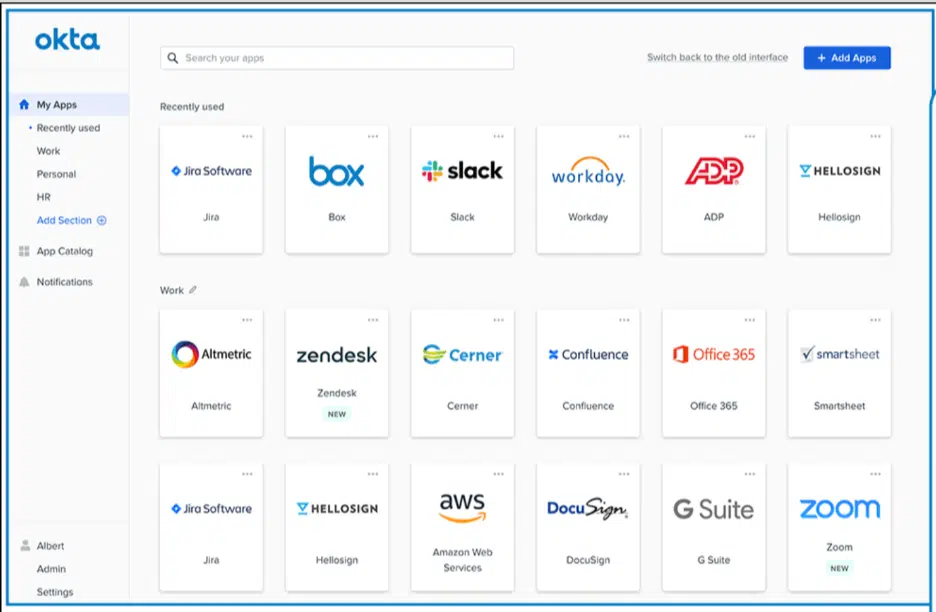Click the Recently used section heading

tap(192, 107)
